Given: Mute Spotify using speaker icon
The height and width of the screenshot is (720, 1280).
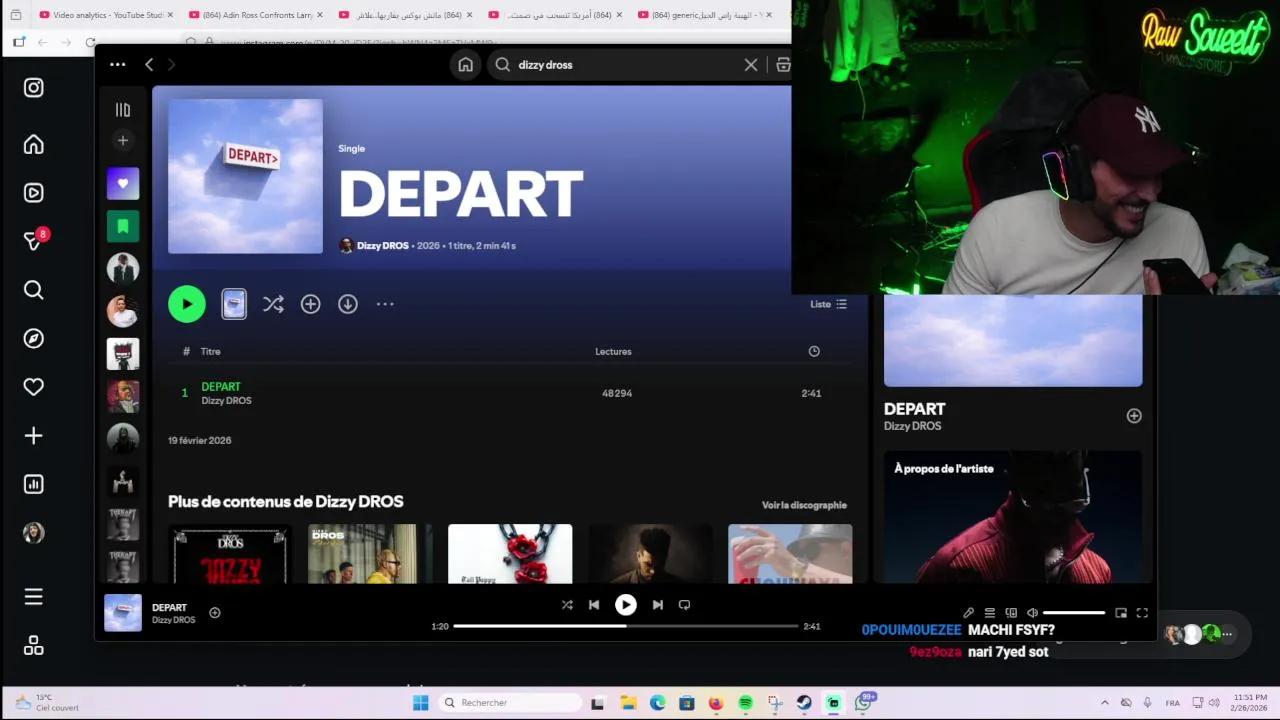Looking at the screenshot, I should point(1032,613).
